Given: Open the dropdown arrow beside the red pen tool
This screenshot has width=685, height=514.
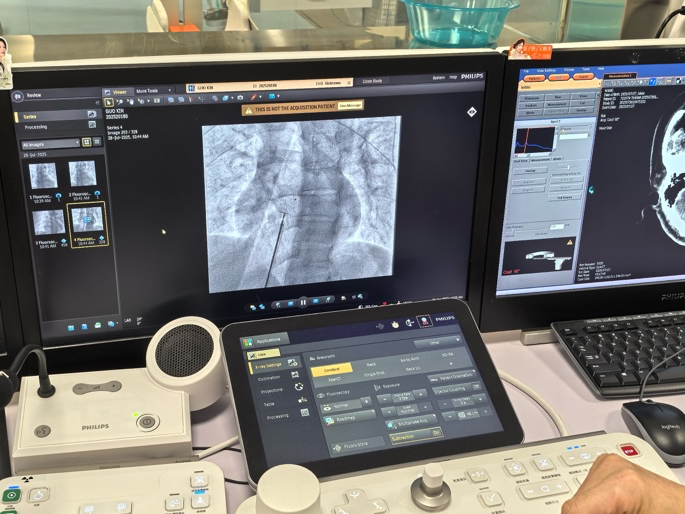Looking at the screenshot, I should pyautogui.click(x=260, y=97).
